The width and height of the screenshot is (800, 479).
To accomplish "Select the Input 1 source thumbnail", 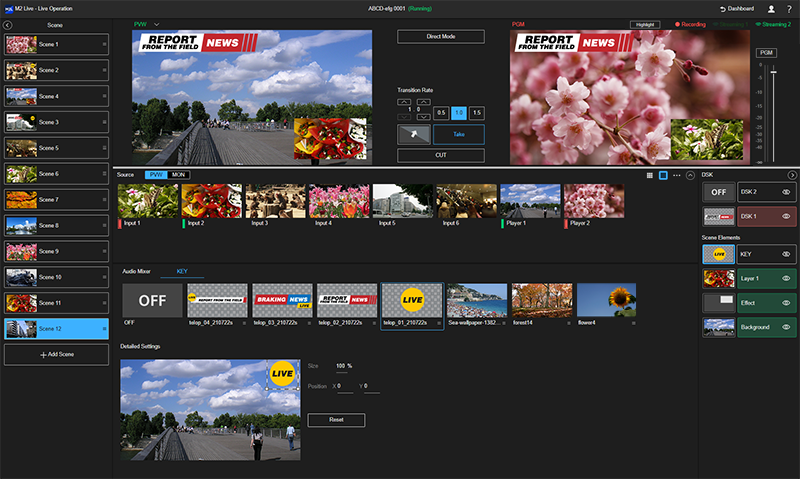I will coord(148,201).
